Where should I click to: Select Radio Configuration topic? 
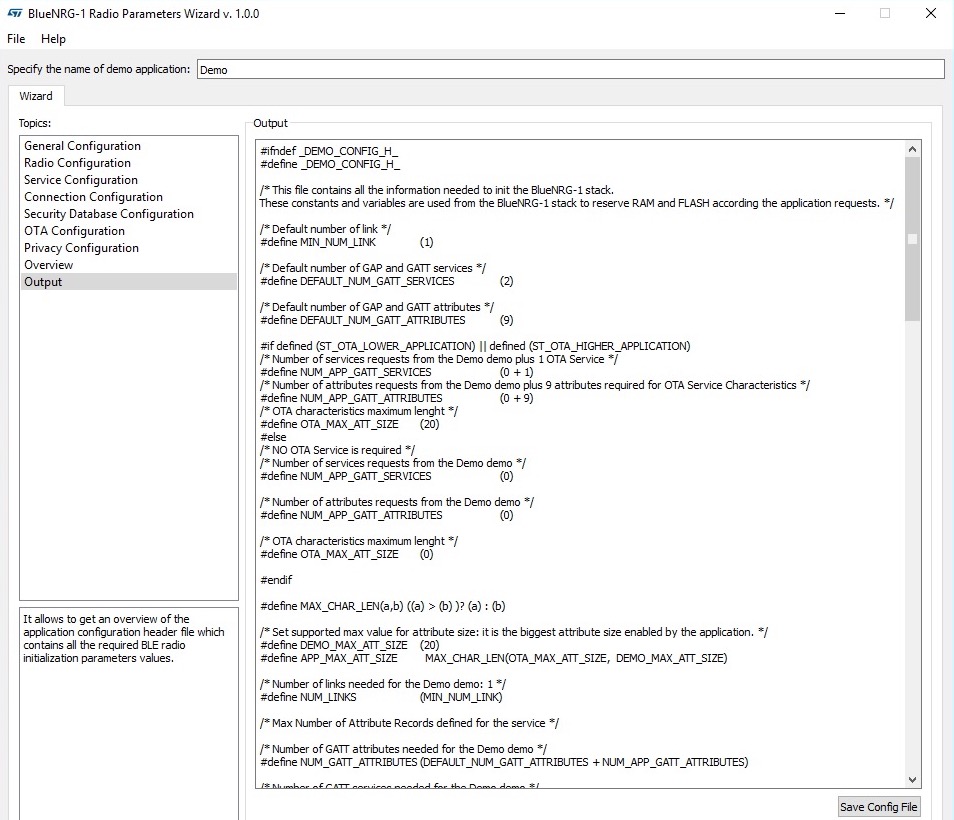(77, 163)
